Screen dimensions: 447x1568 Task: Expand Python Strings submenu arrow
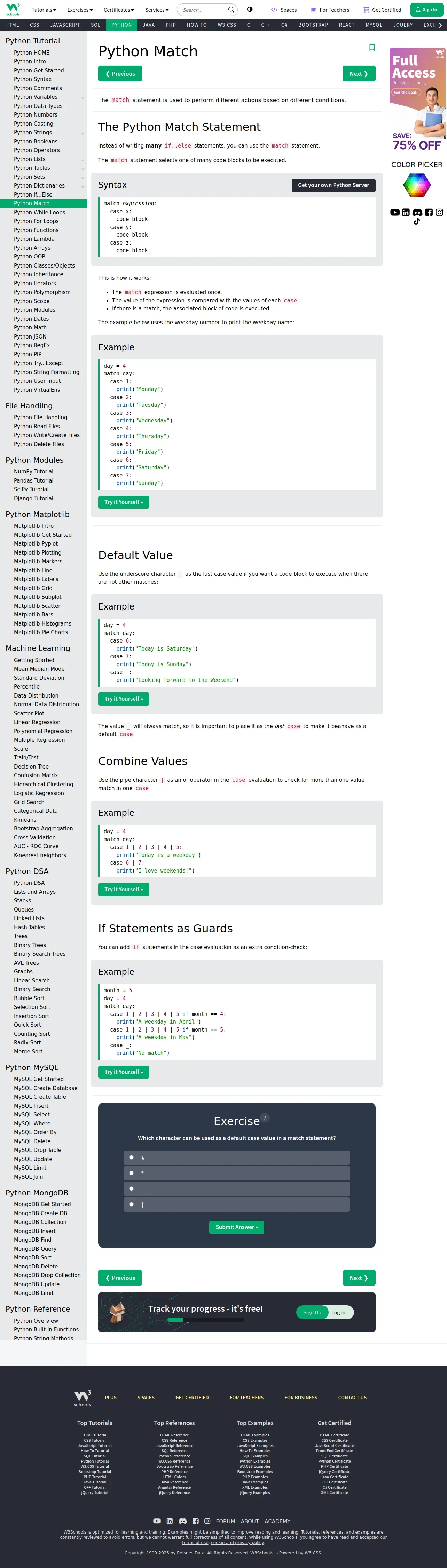click(x=83, y=133)
